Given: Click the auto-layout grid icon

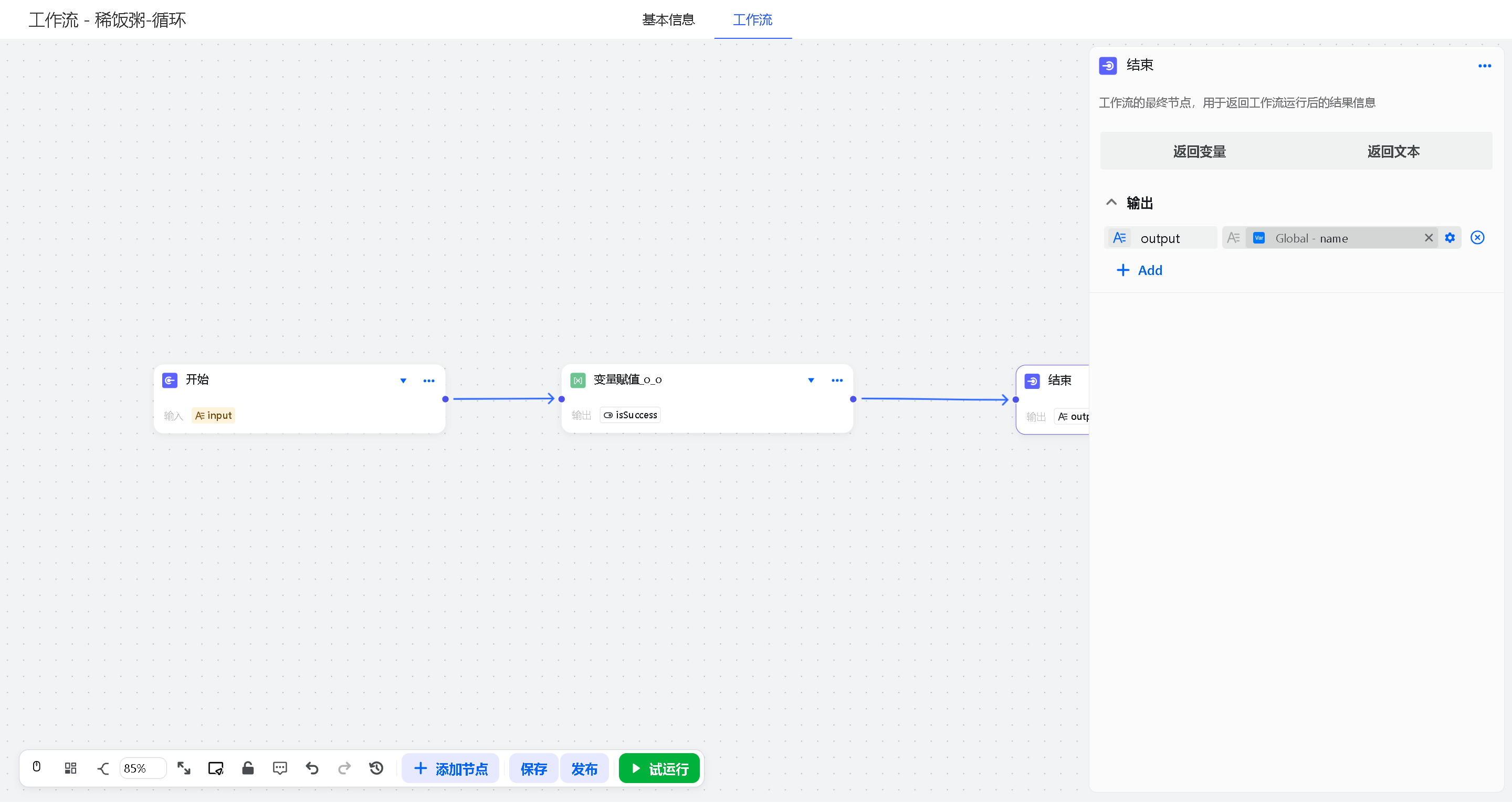Looking at the screenshot, I should (70, 768).
